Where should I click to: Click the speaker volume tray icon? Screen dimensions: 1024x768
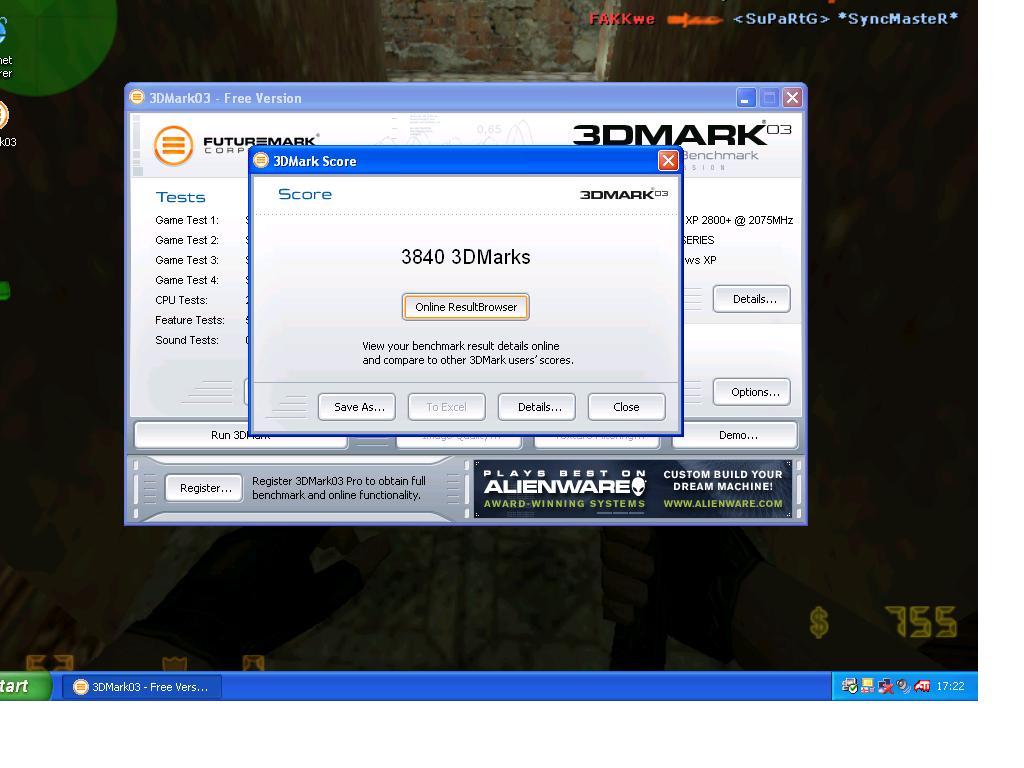pos(903,686)
